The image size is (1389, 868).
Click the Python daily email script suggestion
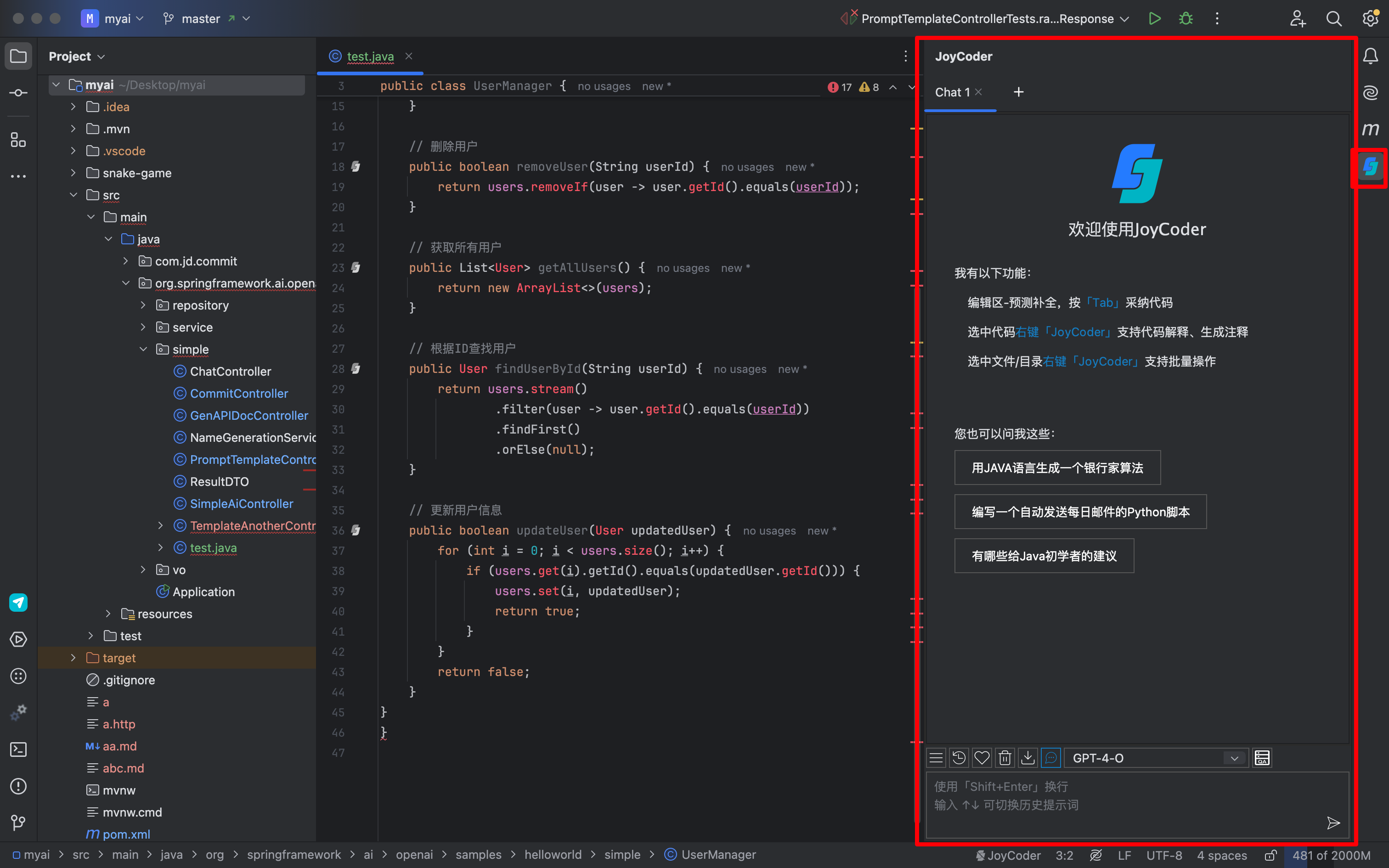point(1080,512)
